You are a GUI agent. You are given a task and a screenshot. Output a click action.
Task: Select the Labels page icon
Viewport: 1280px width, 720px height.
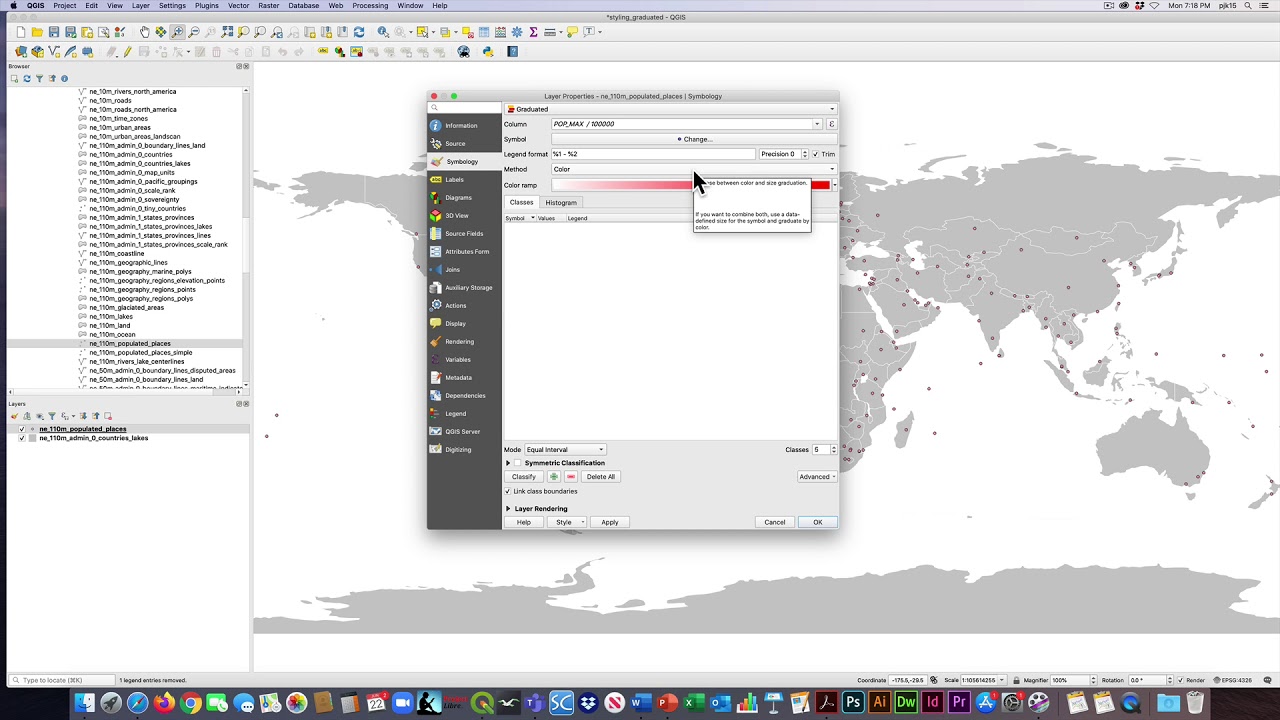pyautogui.click(x=435, y=180)
